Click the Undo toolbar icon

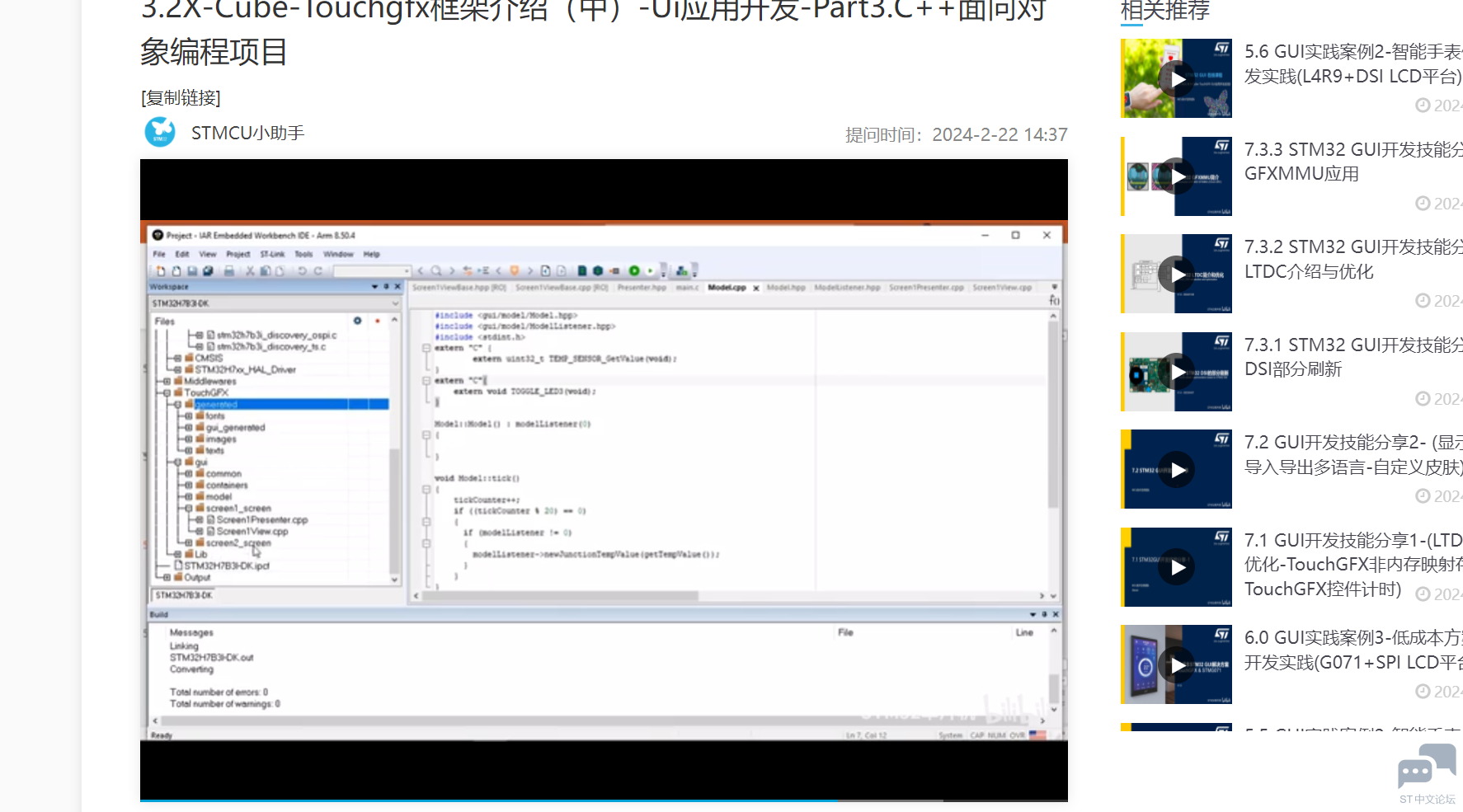point(302,270)
